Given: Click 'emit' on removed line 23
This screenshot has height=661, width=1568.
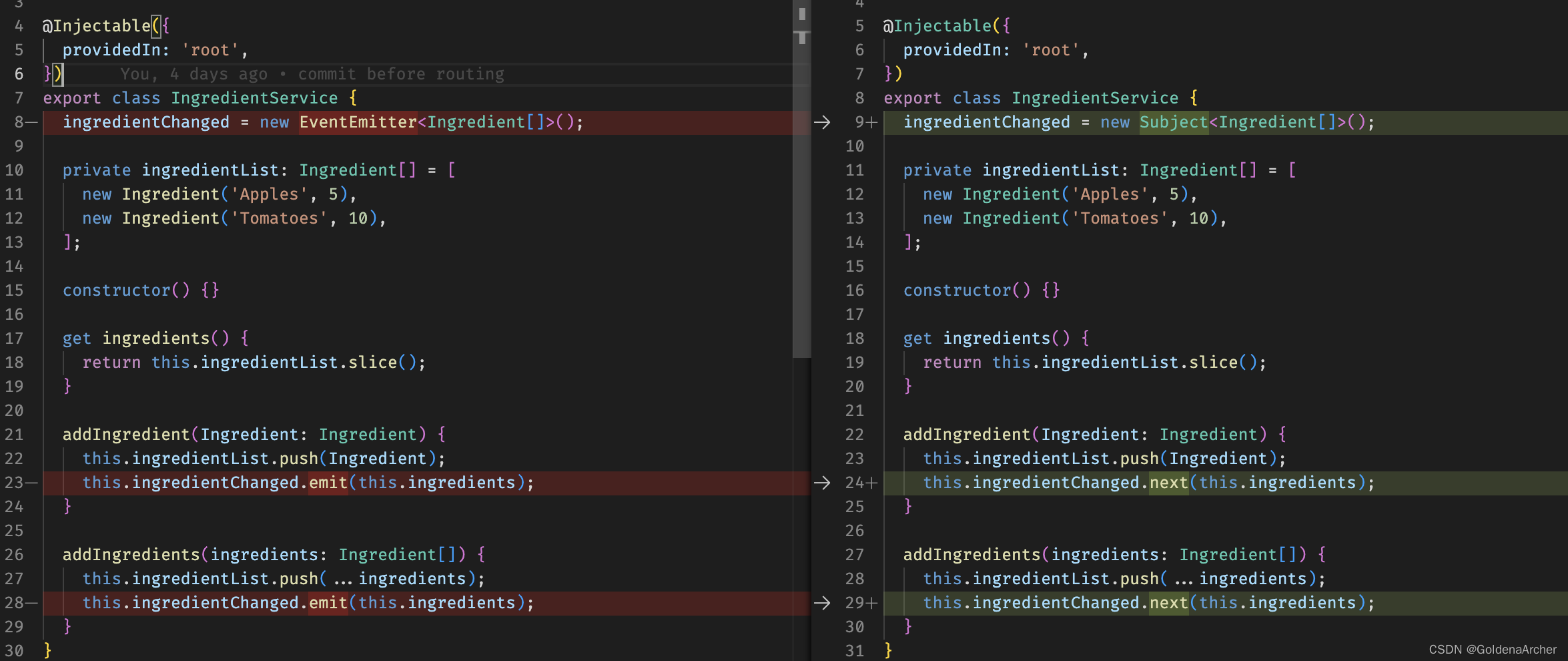Looking at the screenshot, I should tap(328, 483).
